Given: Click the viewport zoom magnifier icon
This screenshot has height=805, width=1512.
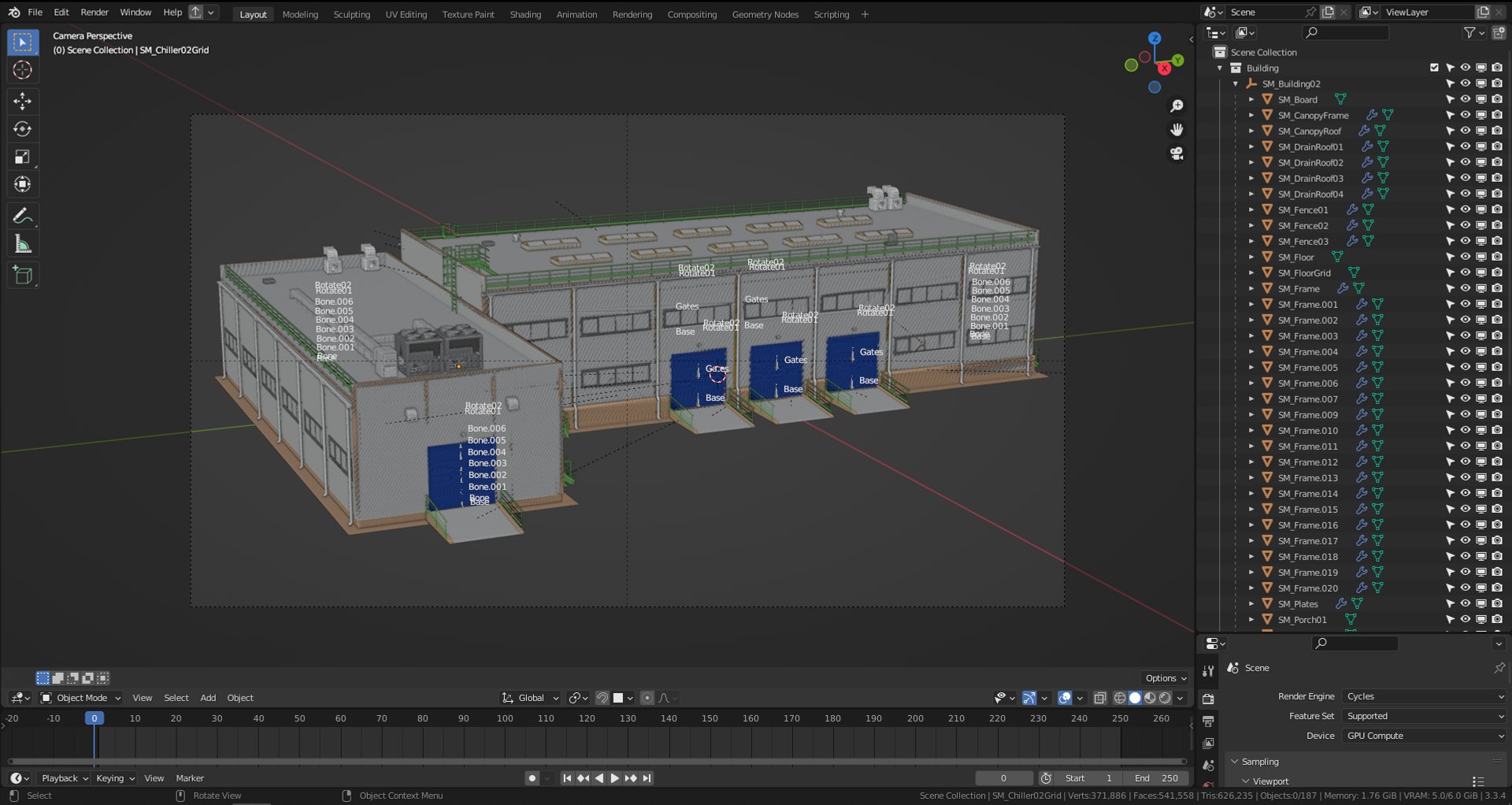Looking at the screenshot, I should point(1177,106).
